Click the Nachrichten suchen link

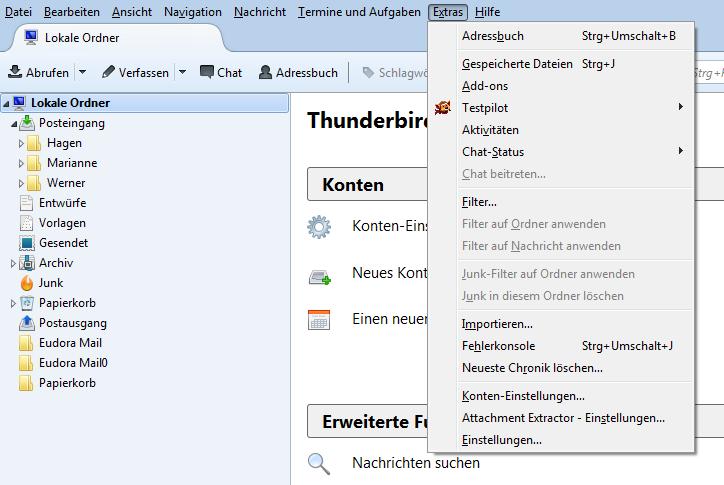click(x=416, y=463)
